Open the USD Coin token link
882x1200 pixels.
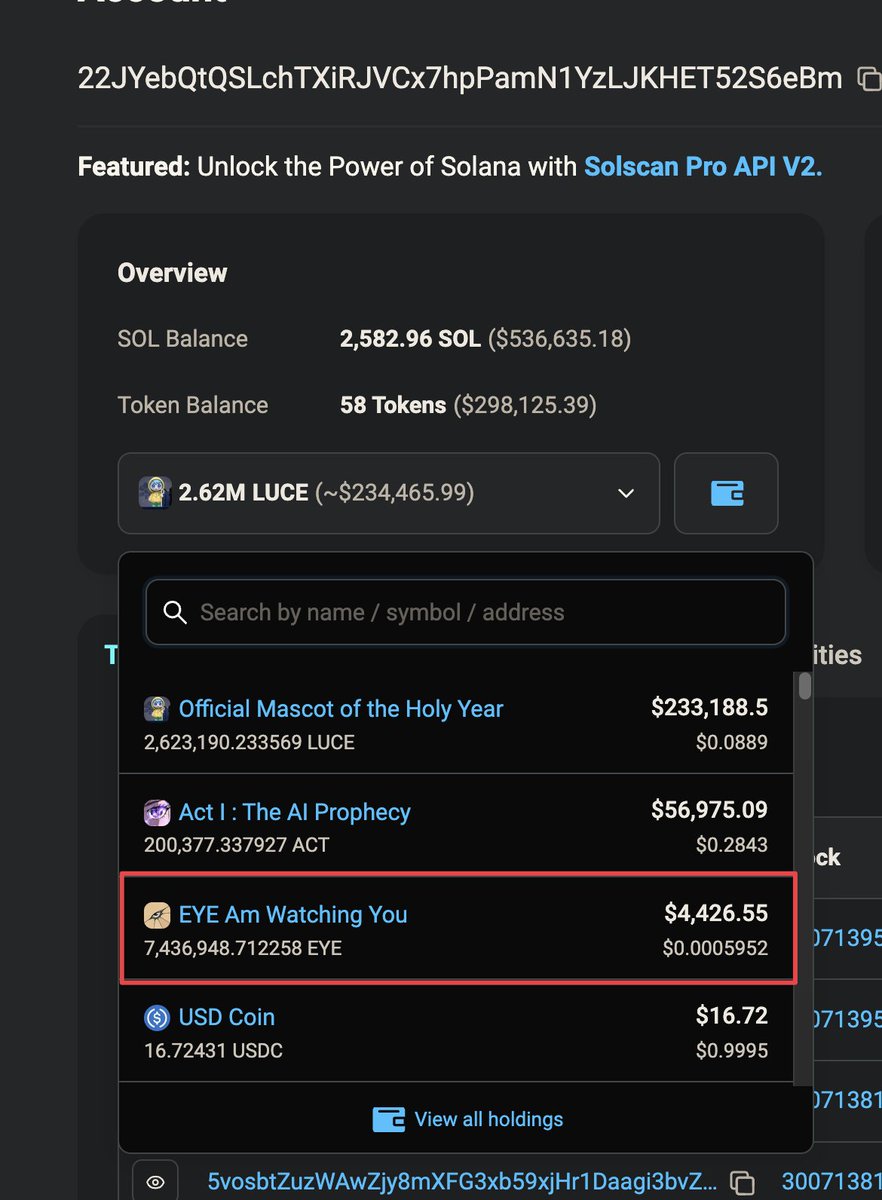pyautogui.click(x=227, y=1017)
